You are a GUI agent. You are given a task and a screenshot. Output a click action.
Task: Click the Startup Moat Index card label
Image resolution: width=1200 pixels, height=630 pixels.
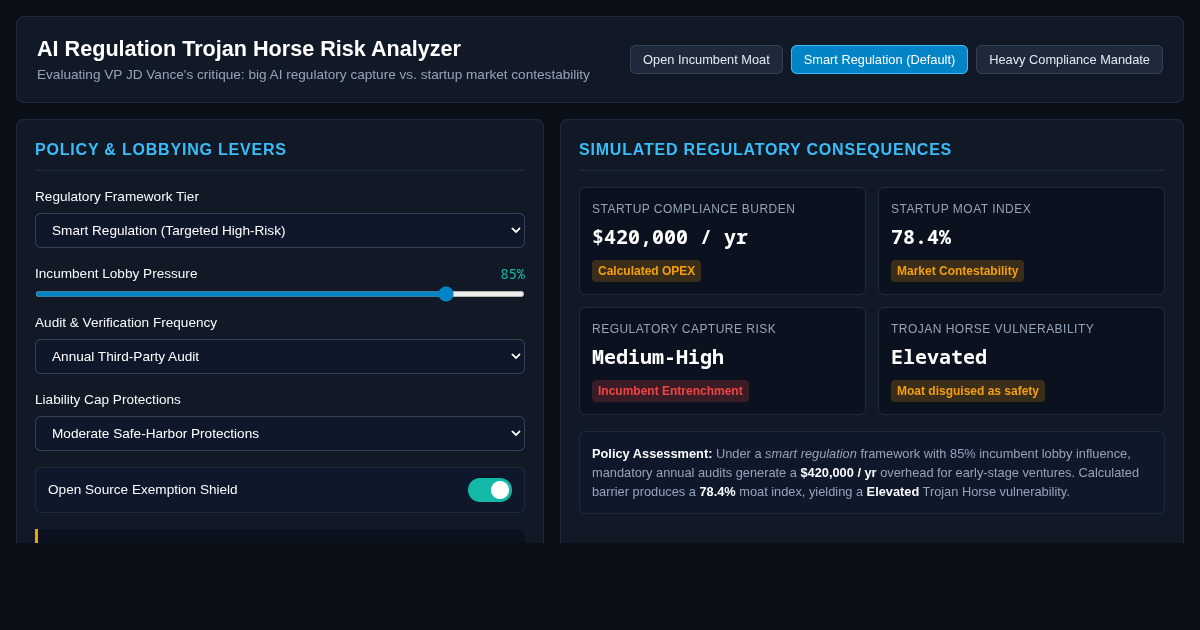(x=961, y=209)
